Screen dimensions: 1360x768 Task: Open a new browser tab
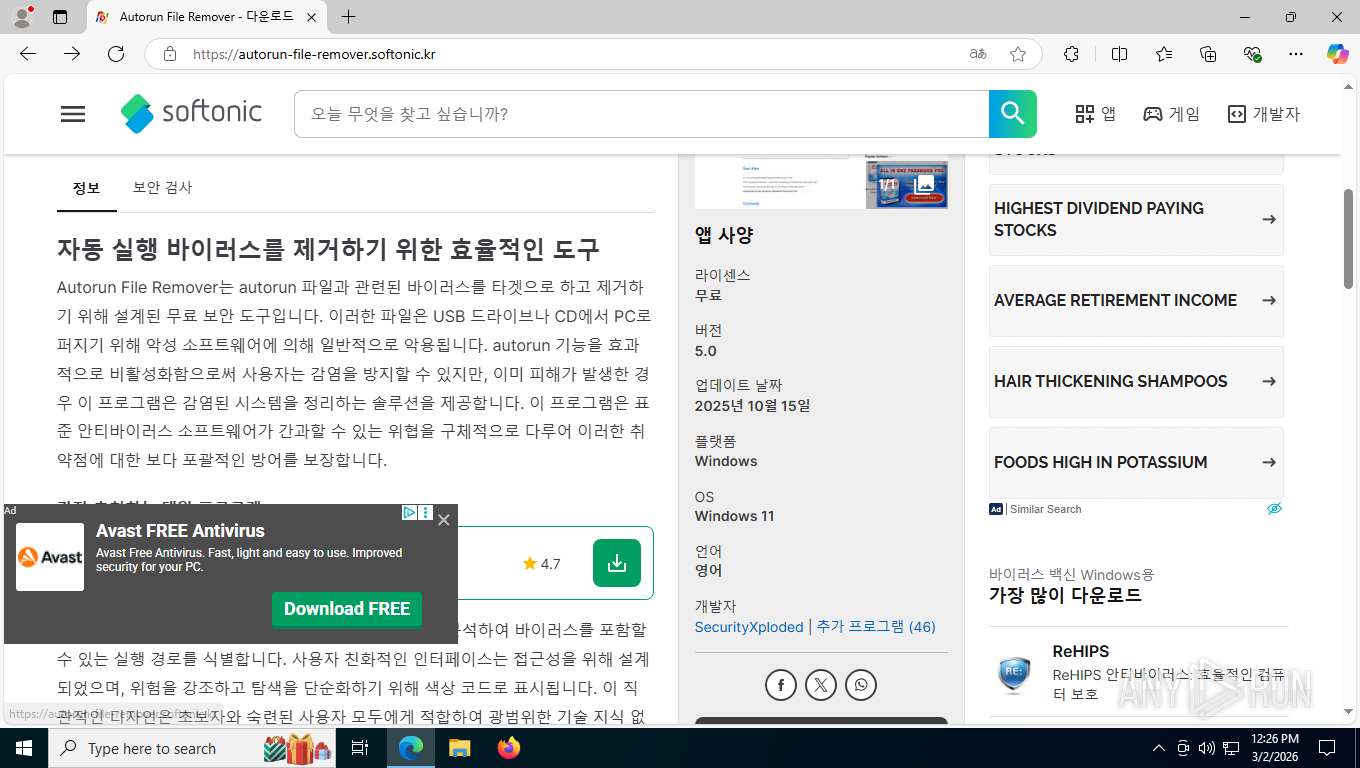pyautogui.click(x=348, y=17)
